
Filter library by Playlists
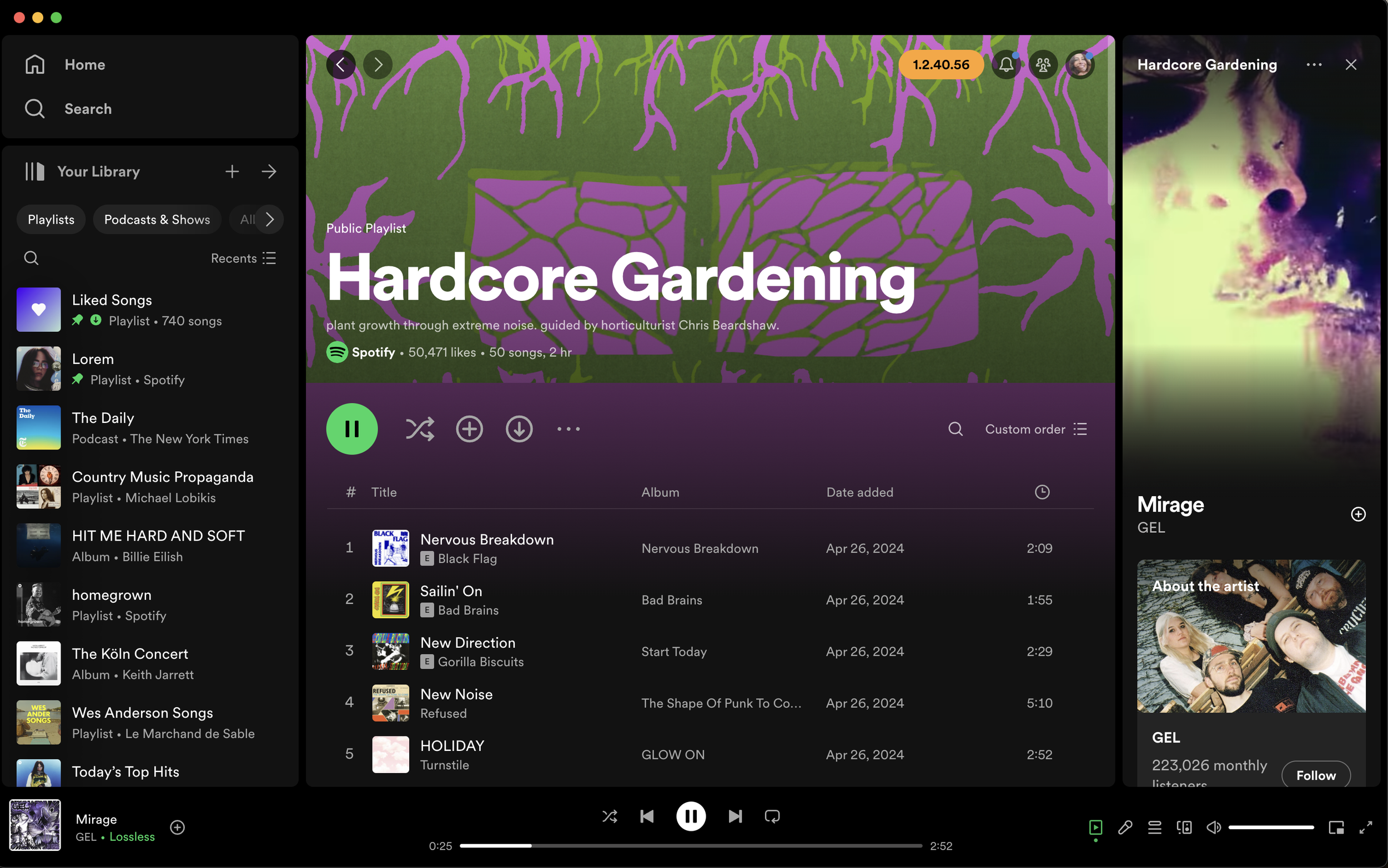tap(51, 219)
